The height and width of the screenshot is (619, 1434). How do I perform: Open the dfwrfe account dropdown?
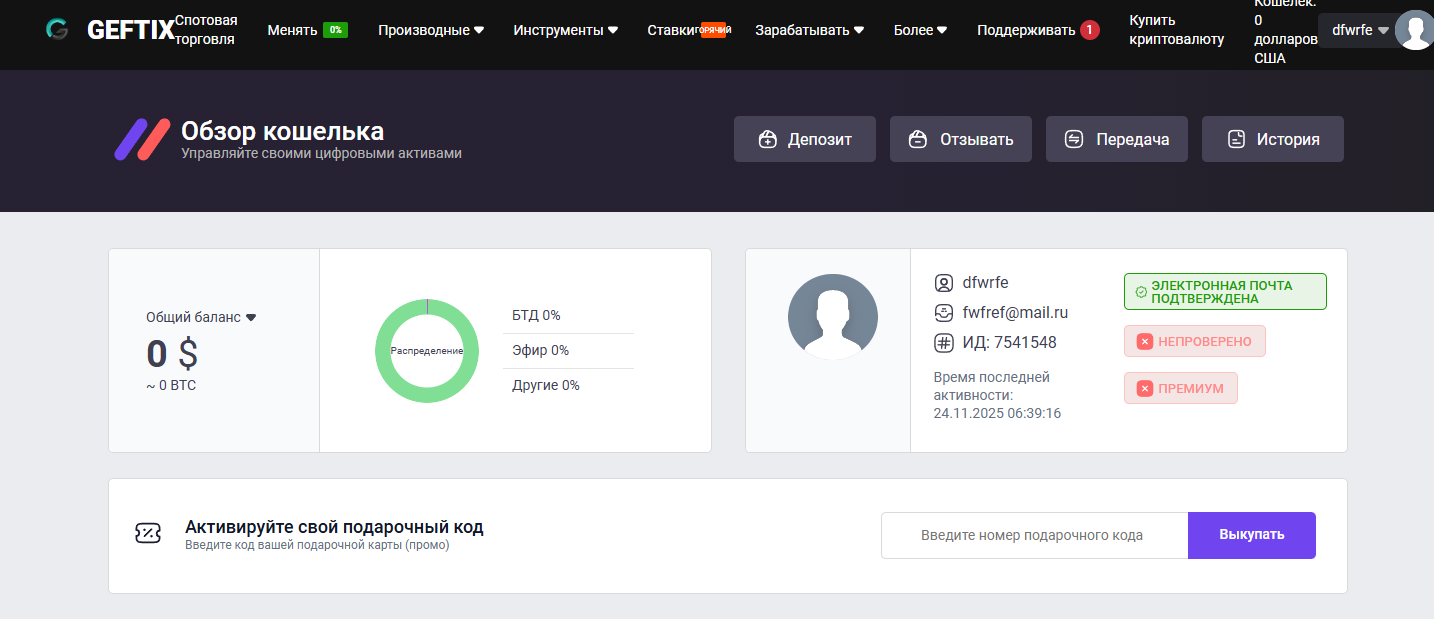1360,30
